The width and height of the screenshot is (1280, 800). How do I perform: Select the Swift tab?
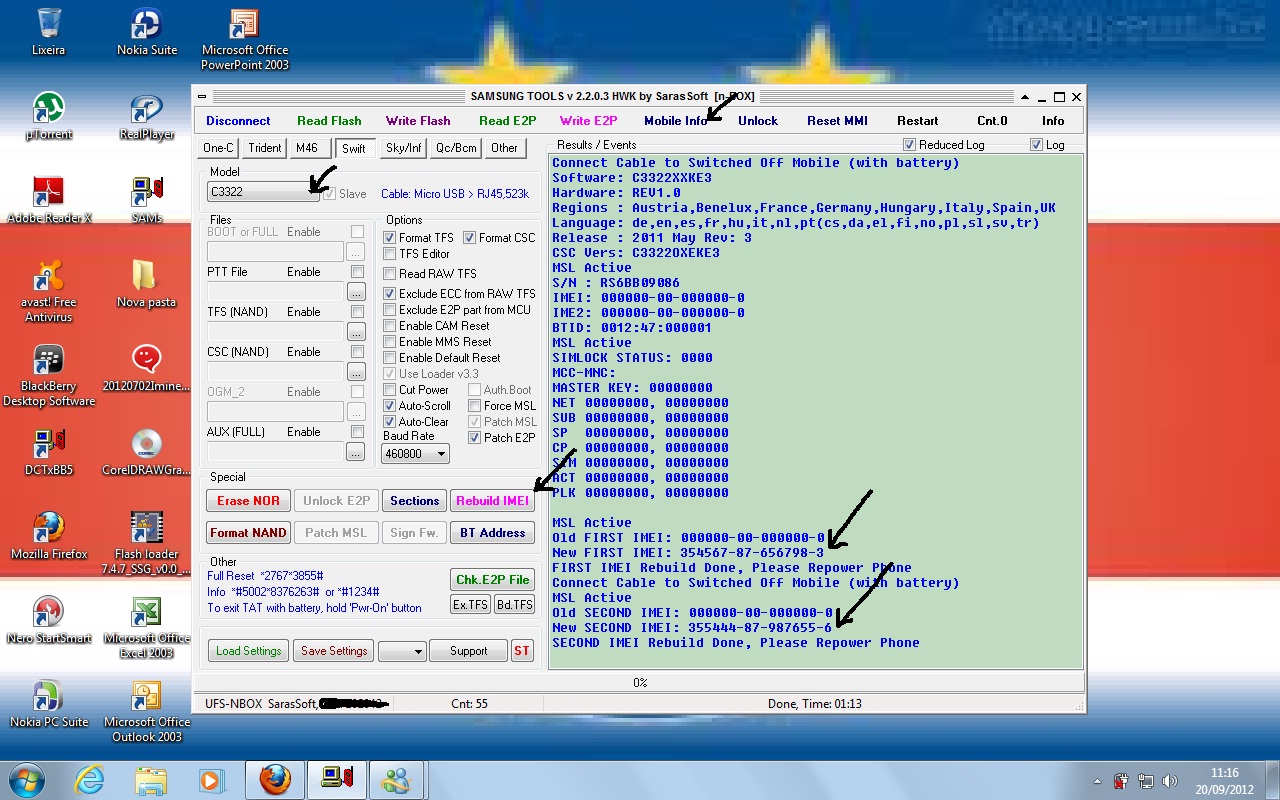point(354,148)
